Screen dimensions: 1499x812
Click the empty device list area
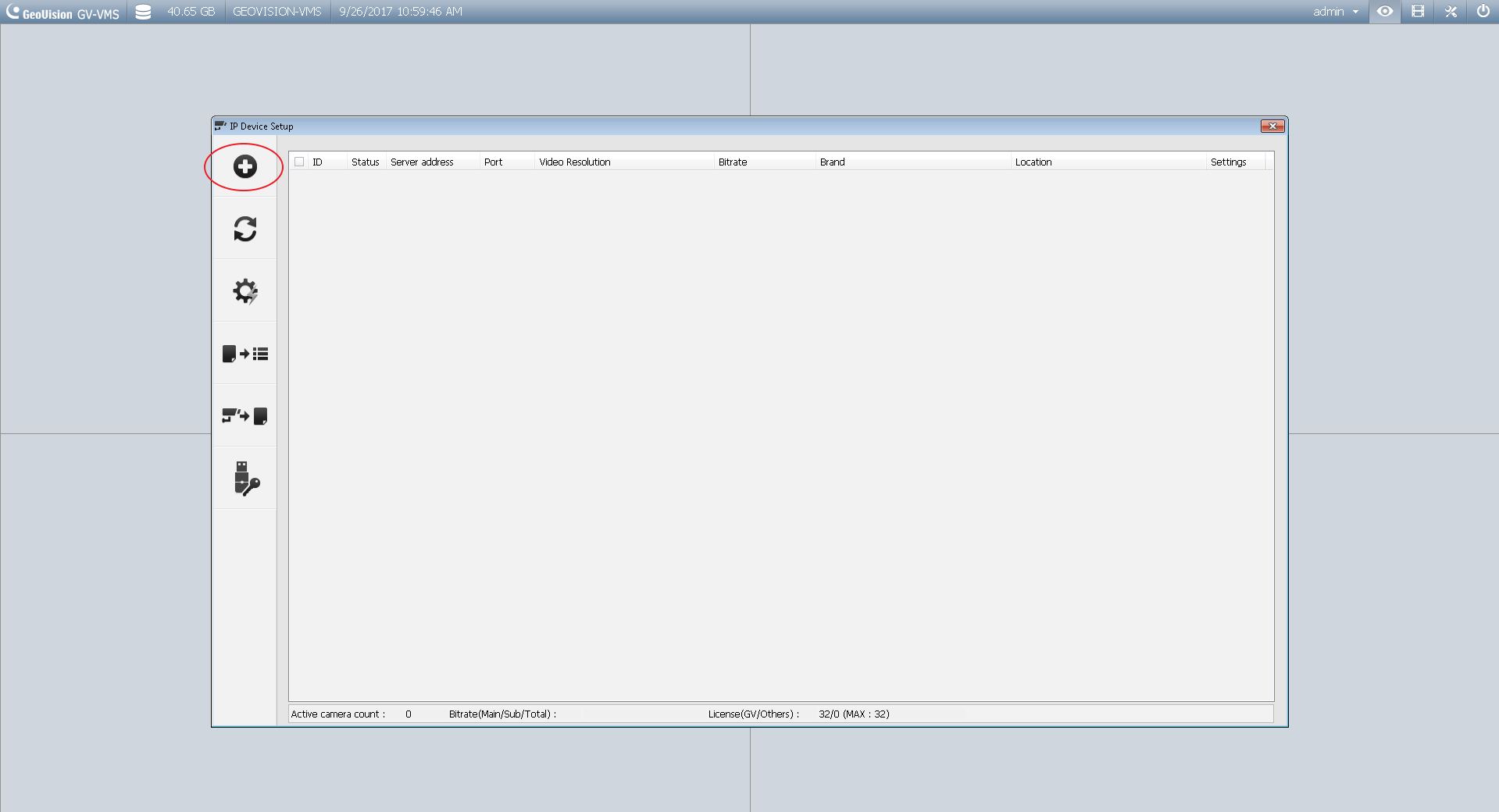781,429
